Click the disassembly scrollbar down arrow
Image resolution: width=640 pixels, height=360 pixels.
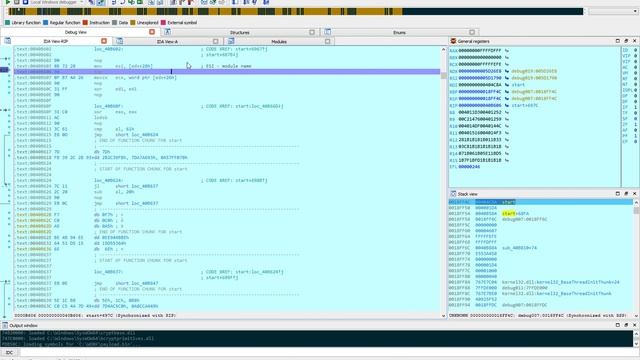click(444, 316)
